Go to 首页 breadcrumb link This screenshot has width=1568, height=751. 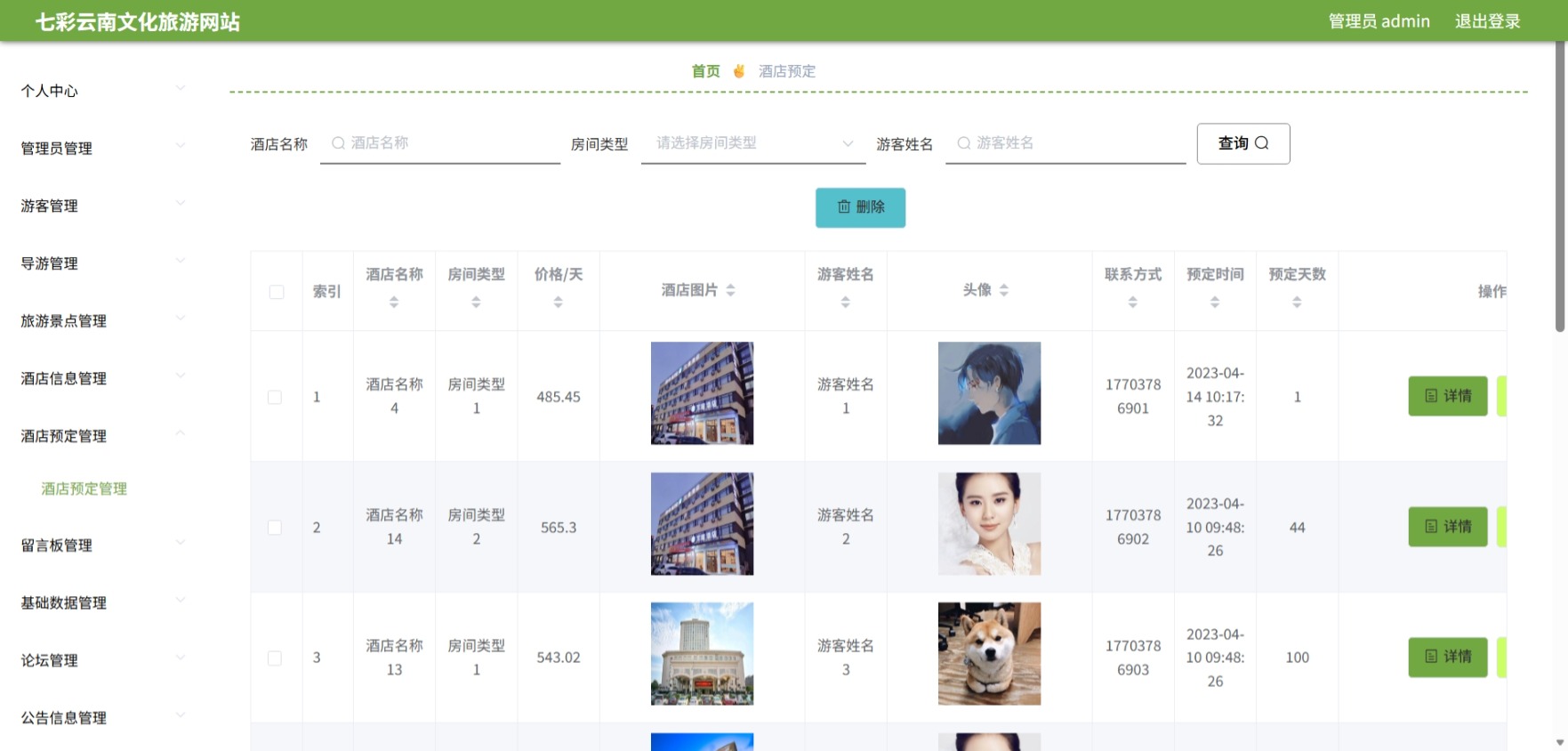(706, 71)
